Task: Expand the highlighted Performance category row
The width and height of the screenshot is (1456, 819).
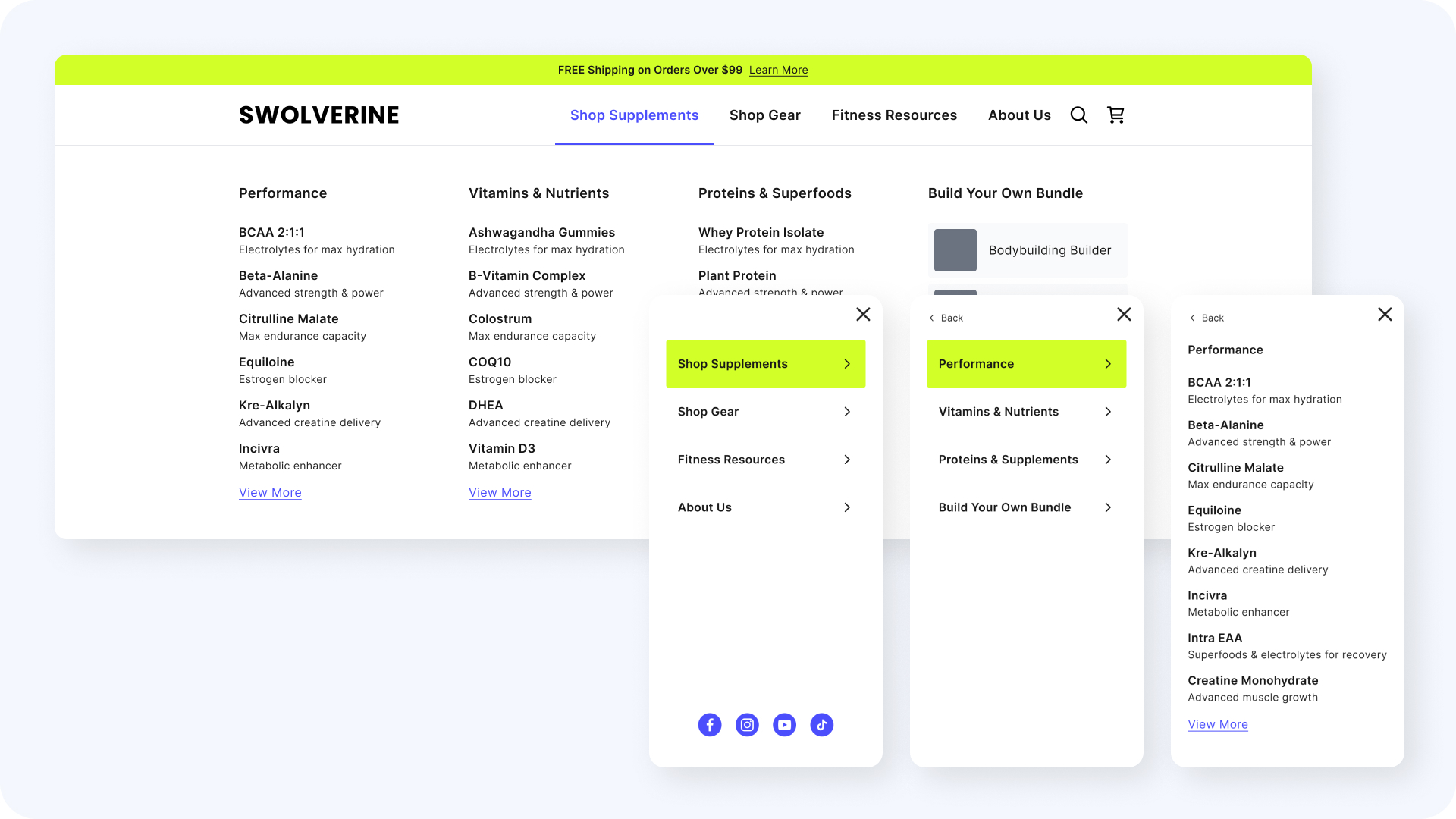Action: [1026, 364]
